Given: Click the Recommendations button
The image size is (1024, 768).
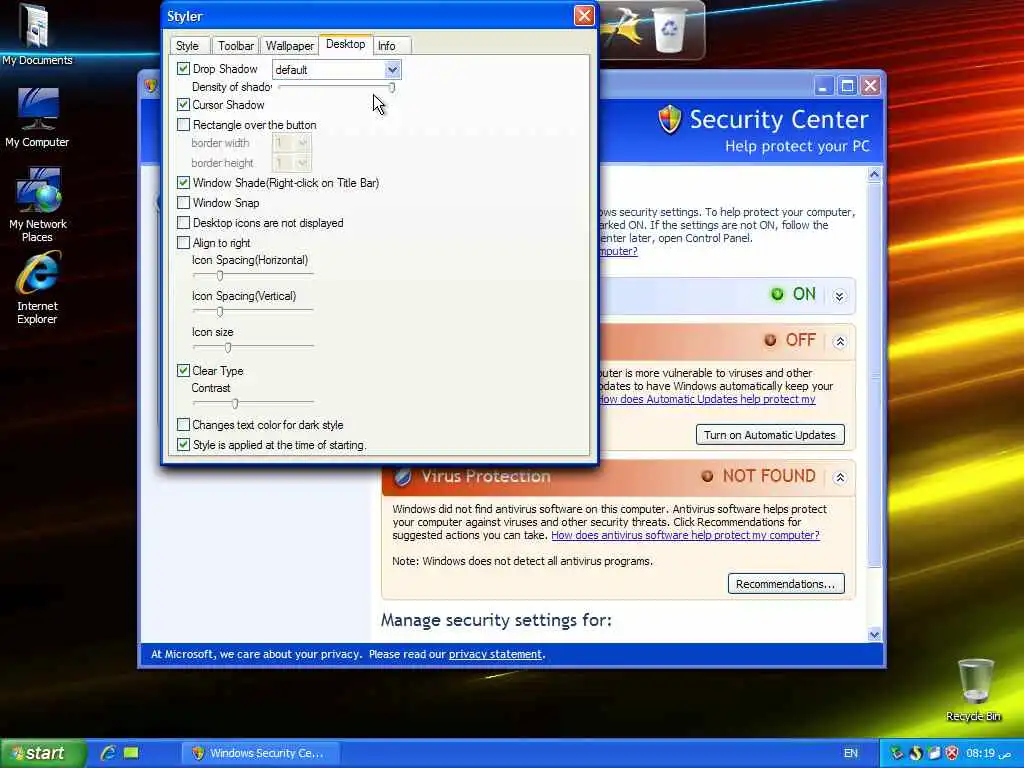Looking at the screenshot, I should pyautogui.click(x=786, y=584).
